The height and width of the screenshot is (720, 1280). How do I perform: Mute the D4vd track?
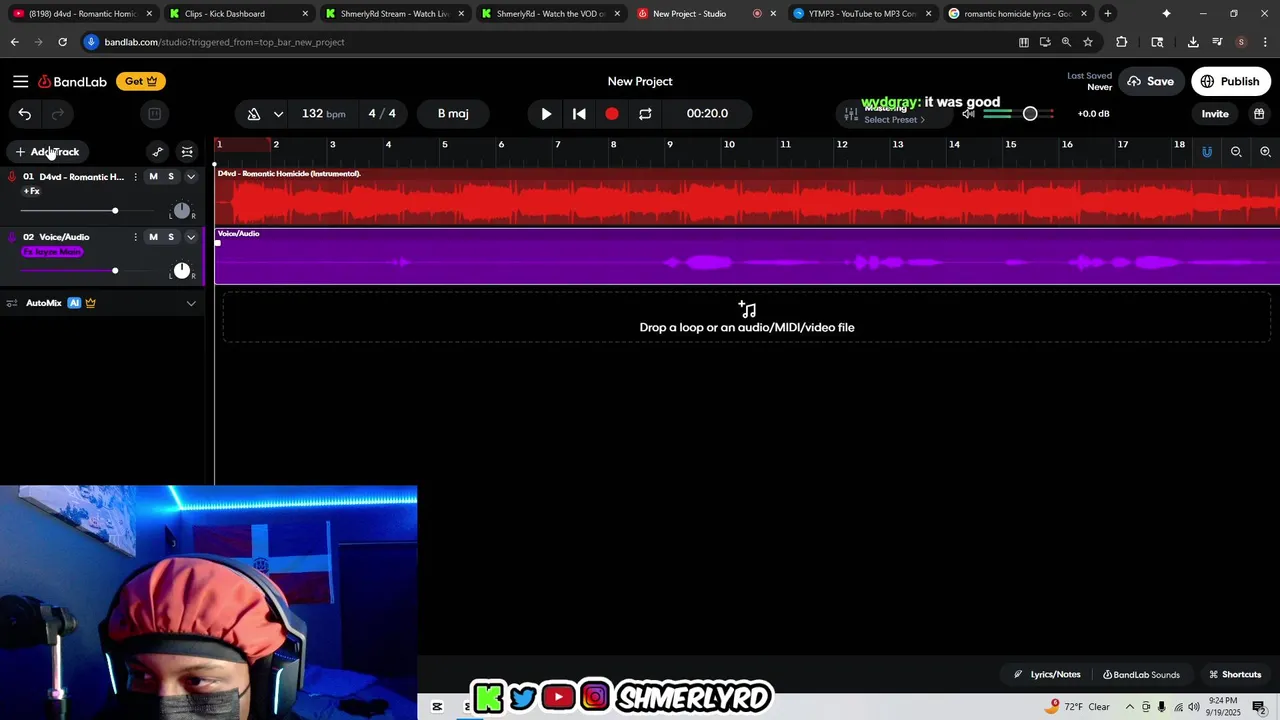(153, 177)
